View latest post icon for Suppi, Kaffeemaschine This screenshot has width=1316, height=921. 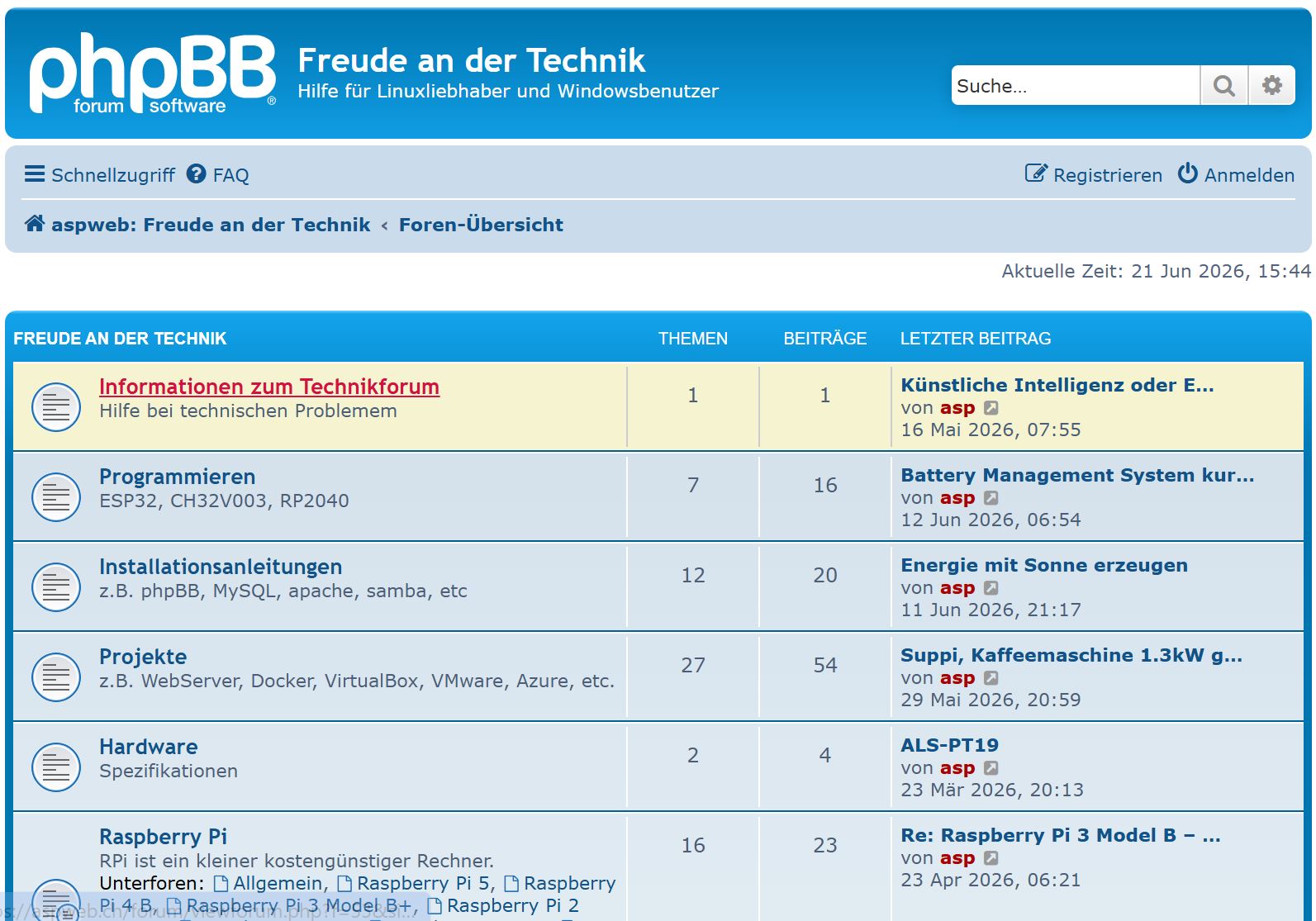click(x=991, y=678)
